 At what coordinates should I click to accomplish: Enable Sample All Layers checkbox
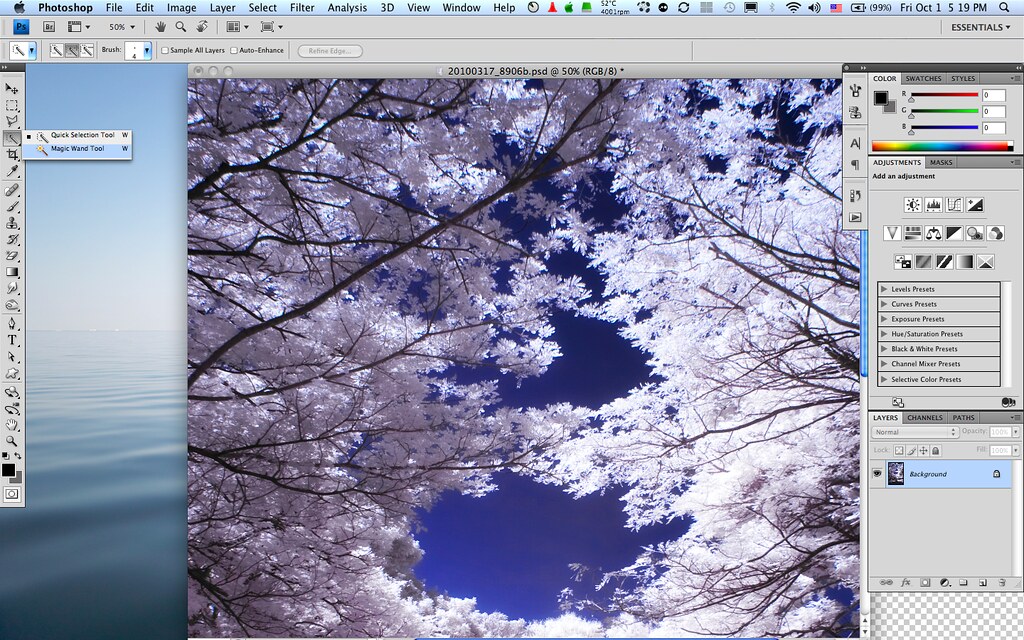click(165, 50)
